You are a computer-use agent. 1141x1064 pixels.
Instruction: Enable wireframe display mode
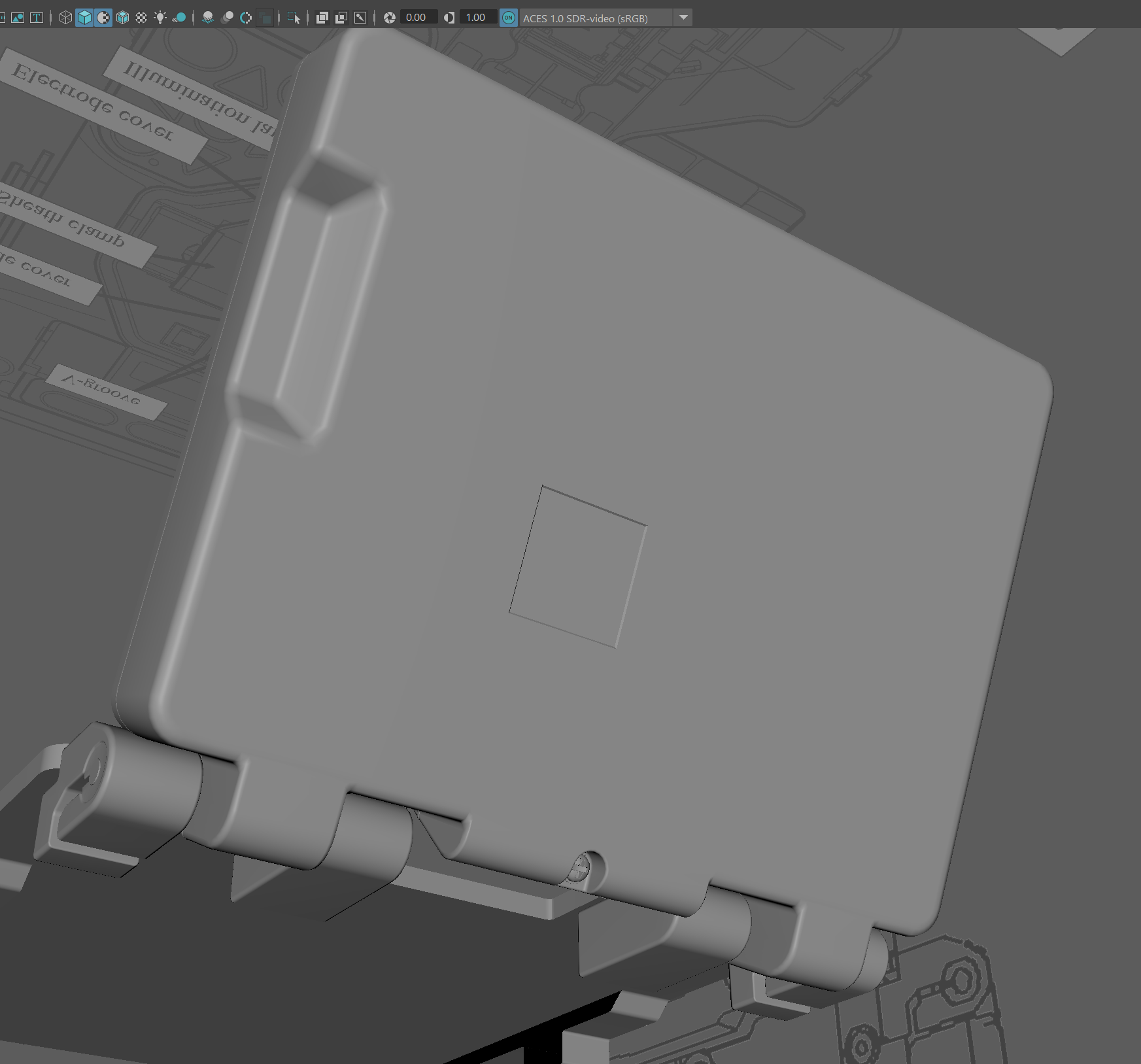point(65,18)
